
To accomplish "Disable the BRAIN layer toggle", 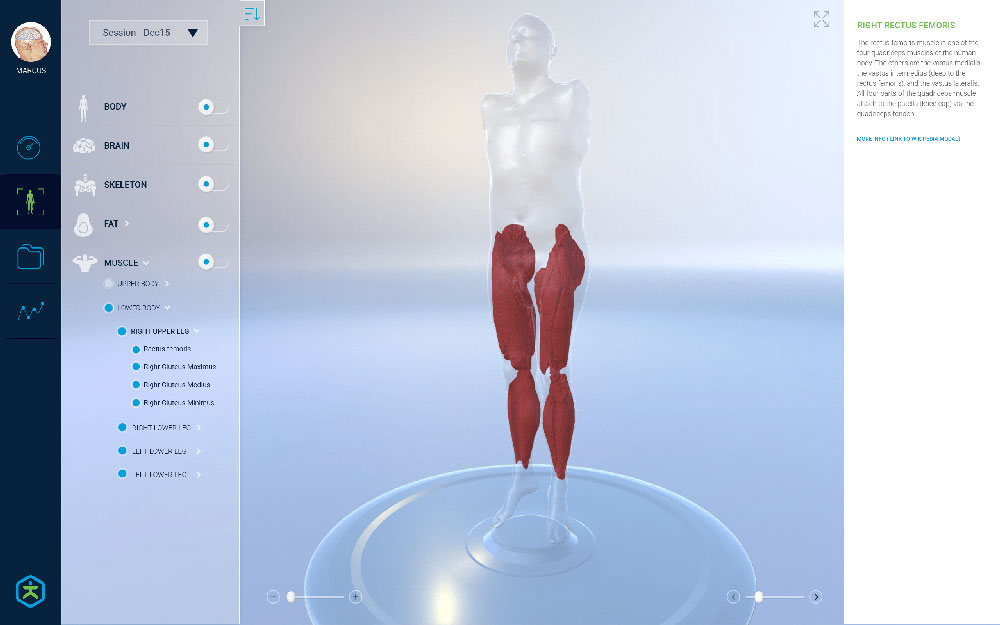I will (212, 144).
